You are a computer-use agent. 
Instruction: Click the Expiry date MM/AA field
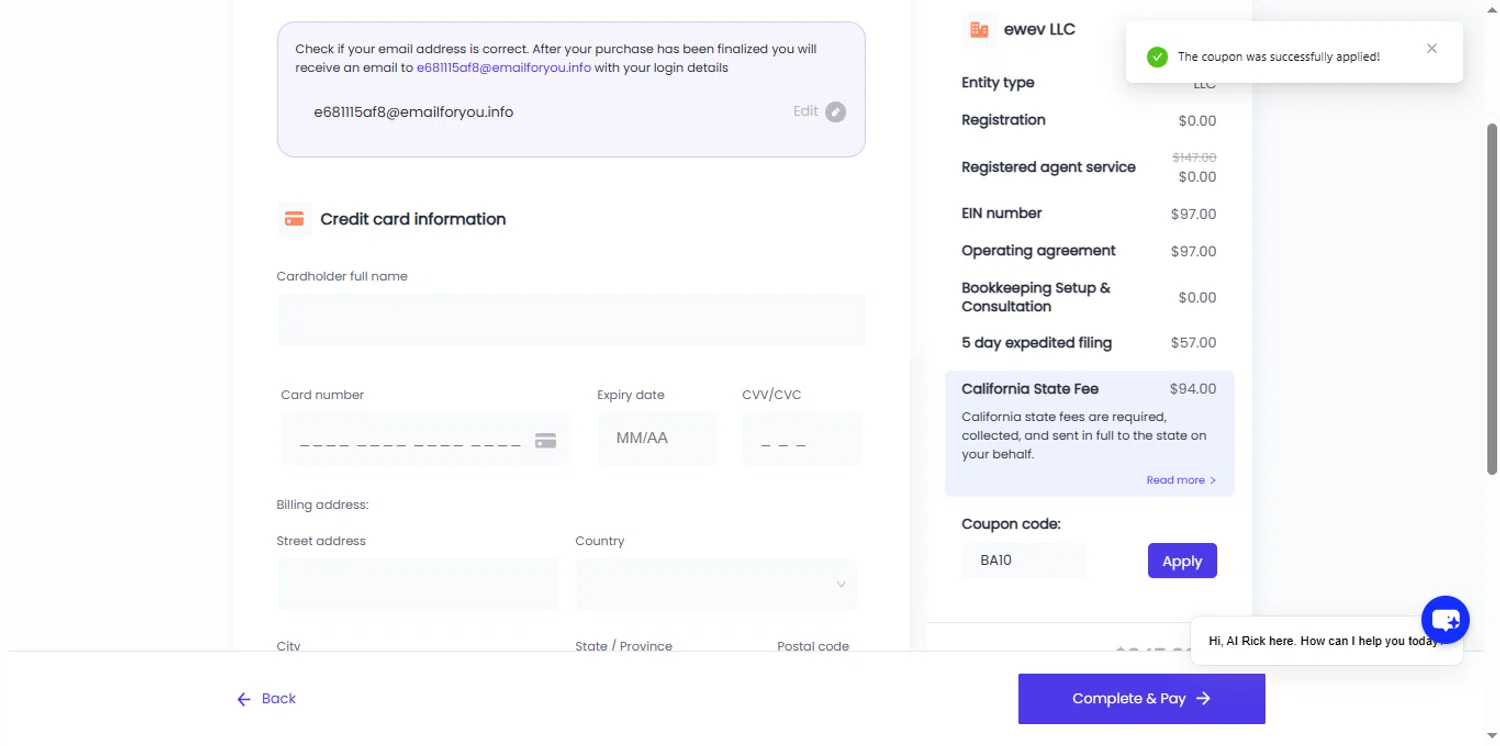coord(657,439)
